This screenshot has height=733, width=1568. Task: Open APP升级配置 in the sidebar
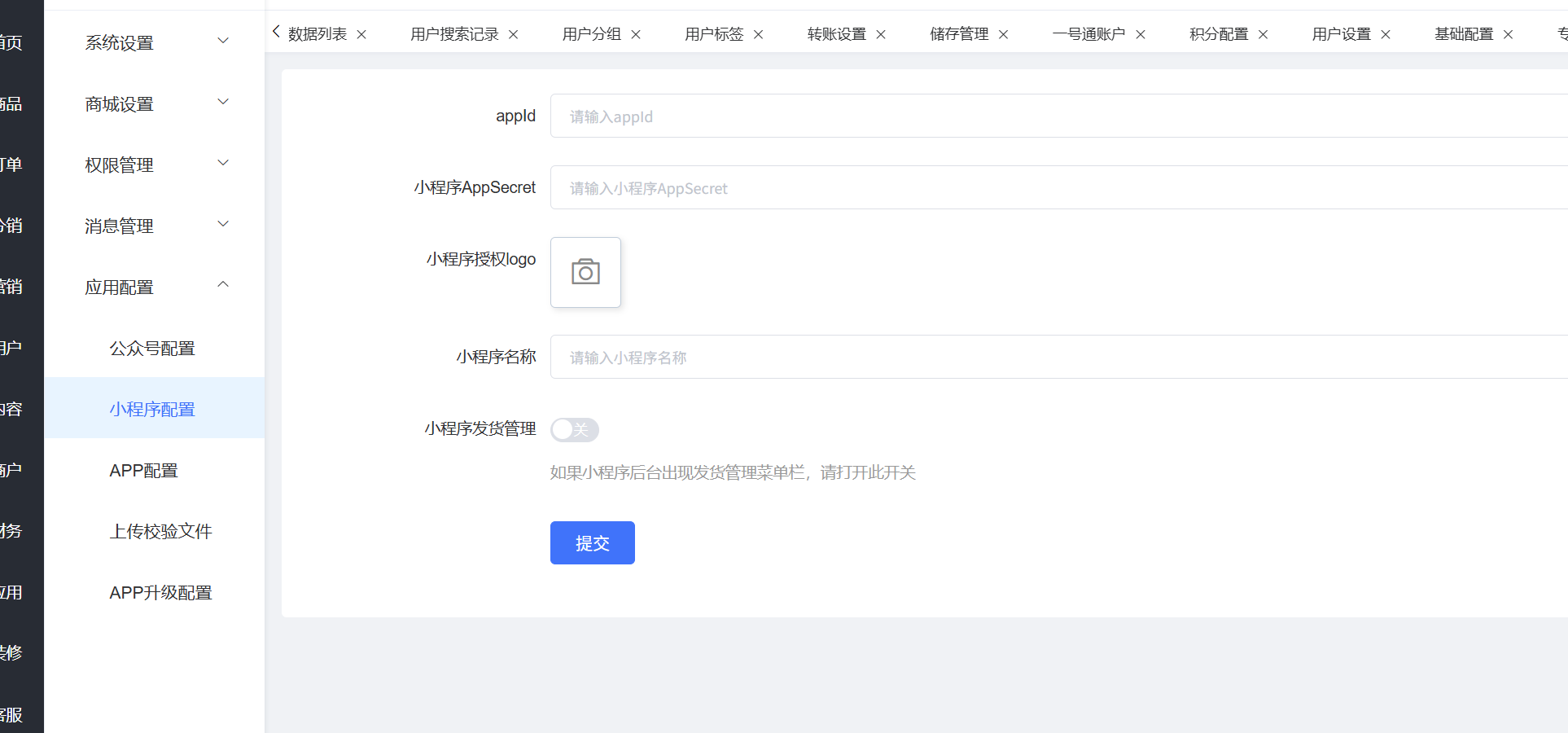click(160, 593)
